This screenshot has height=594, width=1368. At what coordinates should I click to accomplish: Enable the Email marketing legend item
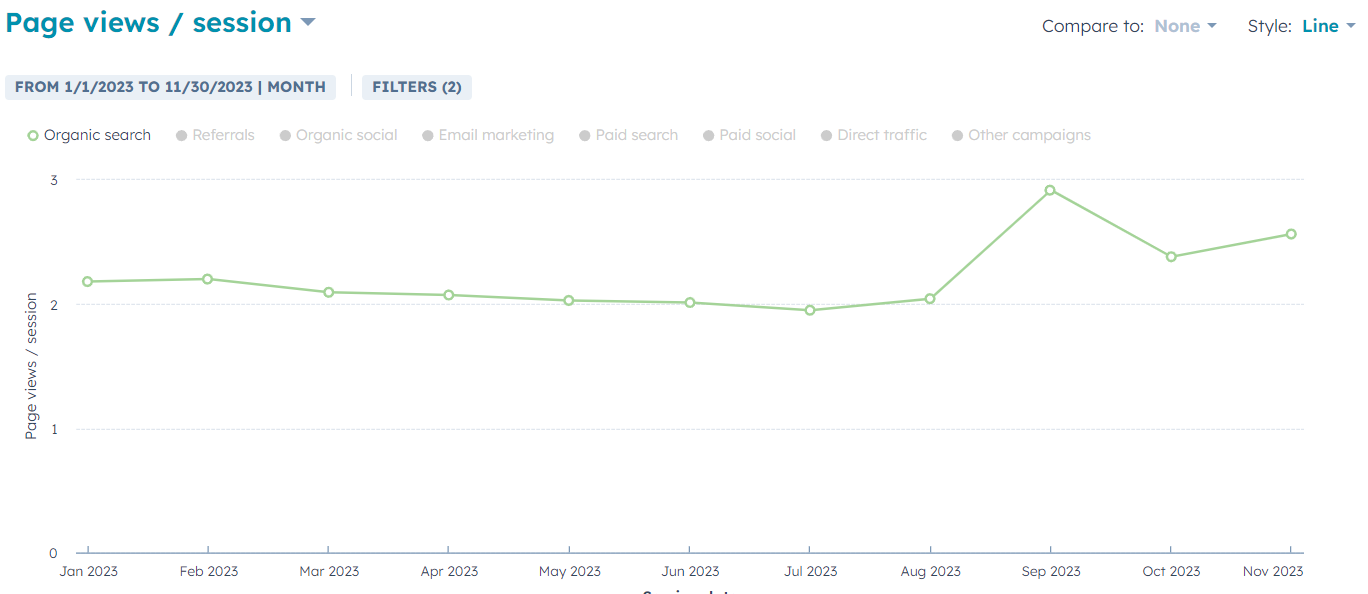pyautogui.click(x=488, y=135)
